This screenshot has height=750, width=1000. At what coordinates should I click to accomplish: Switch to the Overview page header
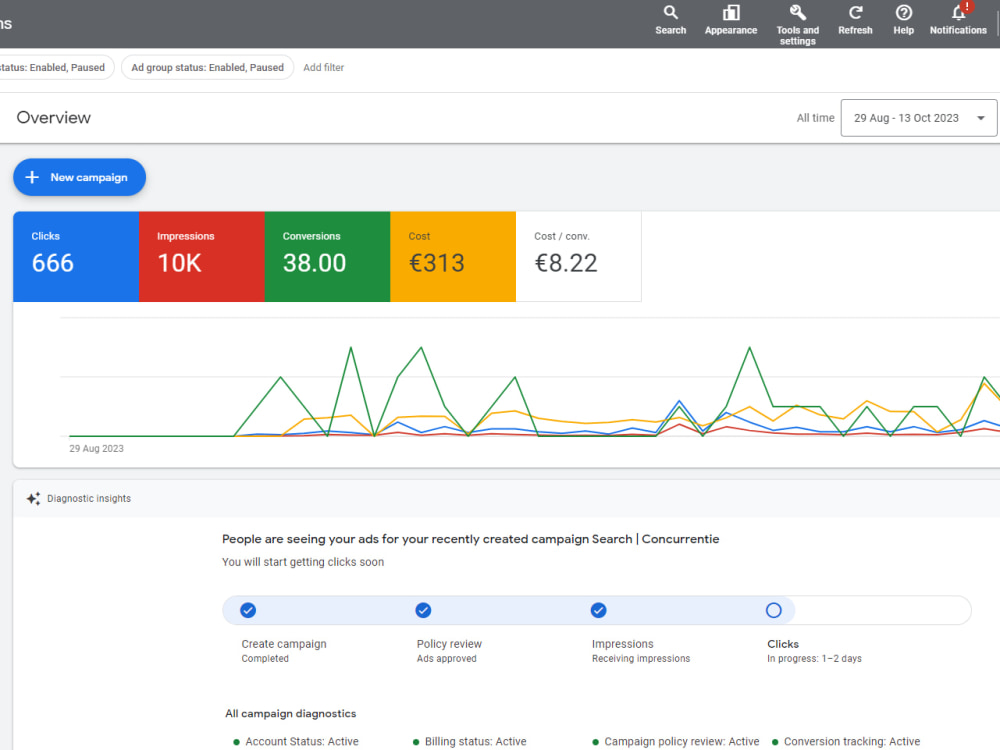pyautogui.click(x=53, y=117)
